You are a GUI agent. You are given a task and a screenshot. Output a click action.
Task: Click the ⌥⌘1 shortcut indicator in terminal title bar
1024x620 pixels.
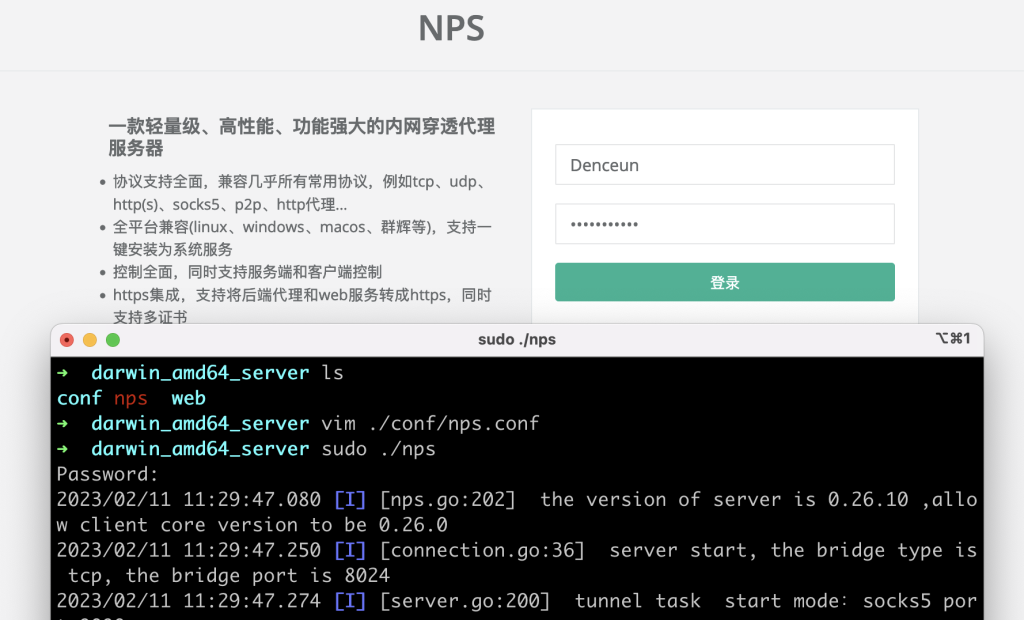(953, 338)
